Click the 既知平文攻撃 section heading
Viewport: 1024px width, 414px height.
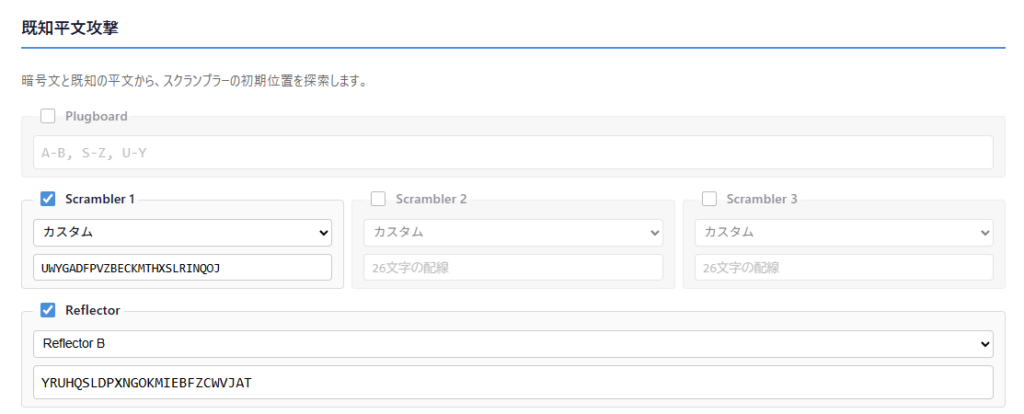coord(70,28)
